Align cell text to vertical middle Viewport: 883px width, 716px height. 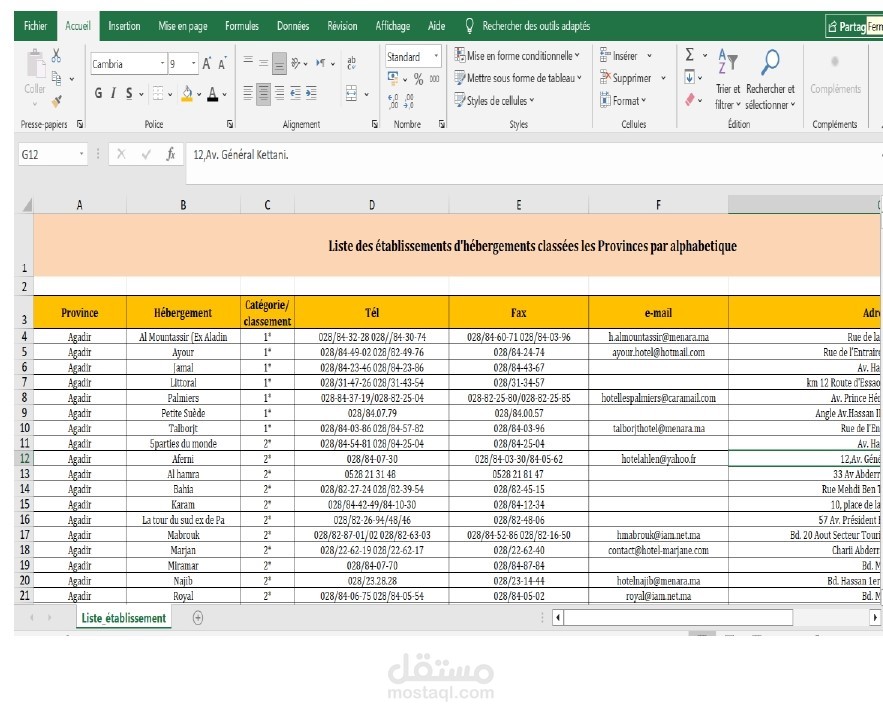pyautogui.click(x=264, y=64)
